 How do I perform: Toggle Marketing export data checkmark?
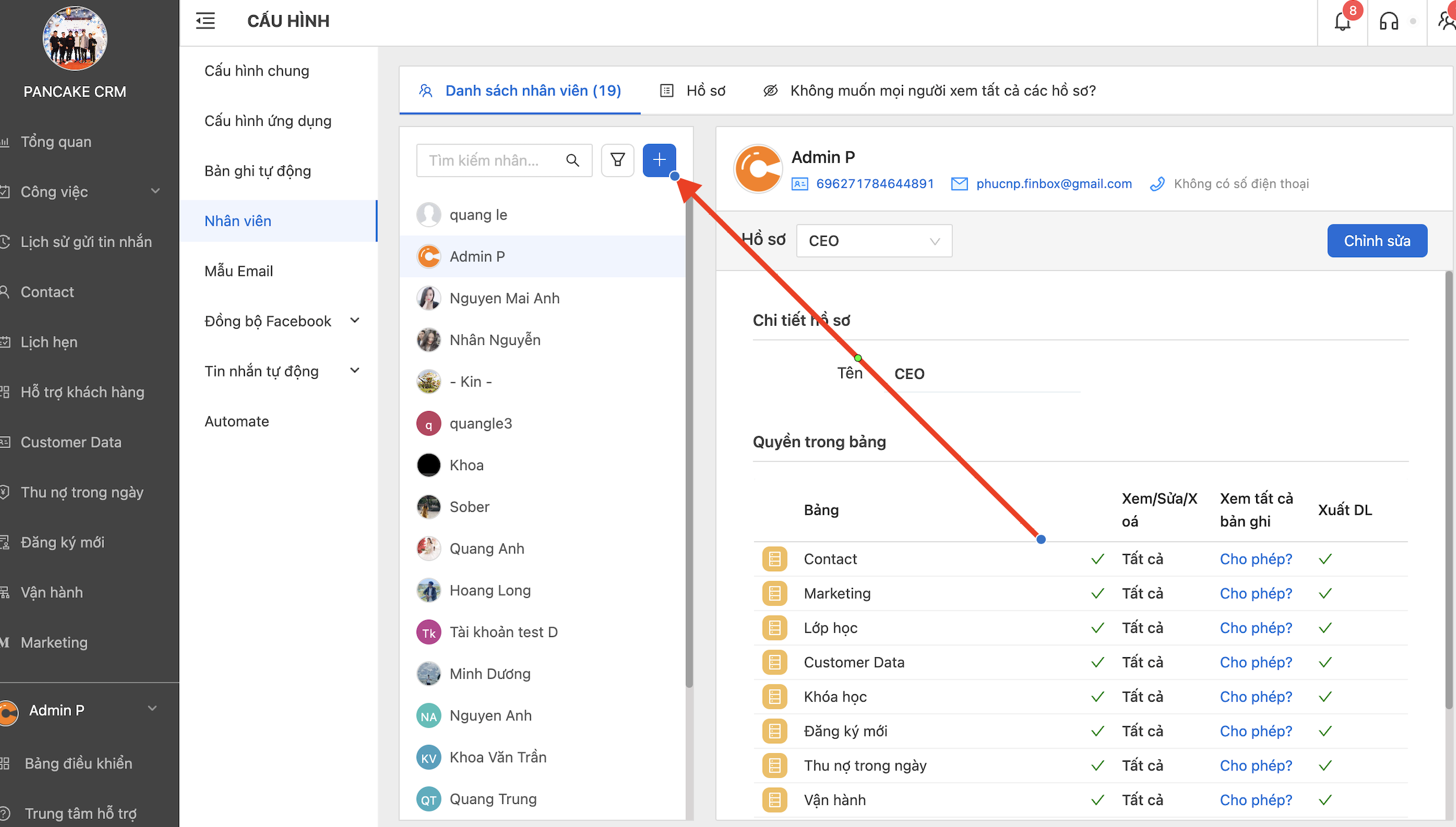(1325, 593)
